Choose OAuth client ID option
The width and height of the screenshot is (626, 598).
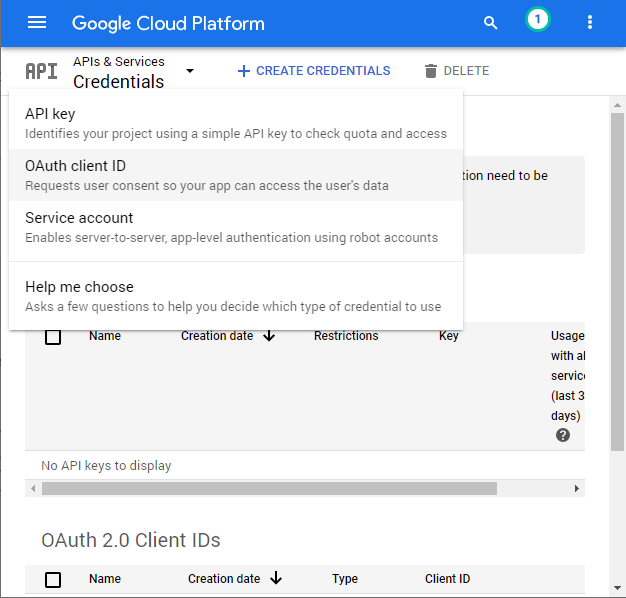(236, 175)
